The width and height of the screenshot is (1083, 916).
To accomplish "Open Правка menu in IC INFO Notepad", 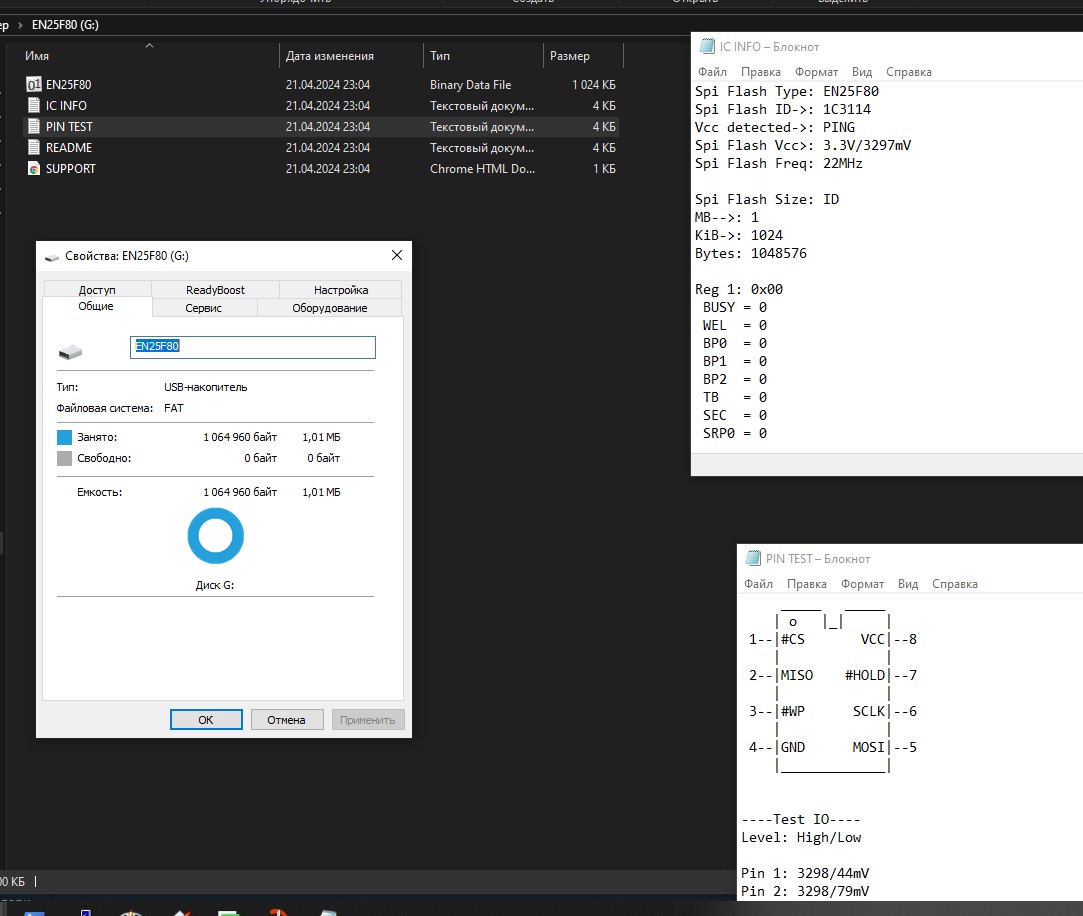I will pos(760,72).
